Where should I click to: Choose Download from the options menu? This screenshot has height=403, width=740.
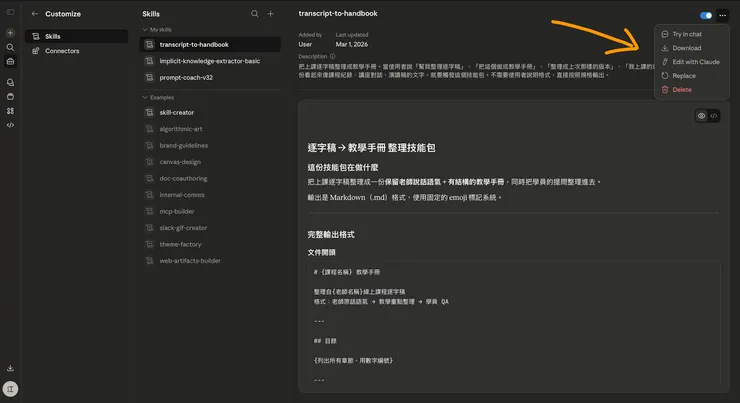(x=692, y=48)
